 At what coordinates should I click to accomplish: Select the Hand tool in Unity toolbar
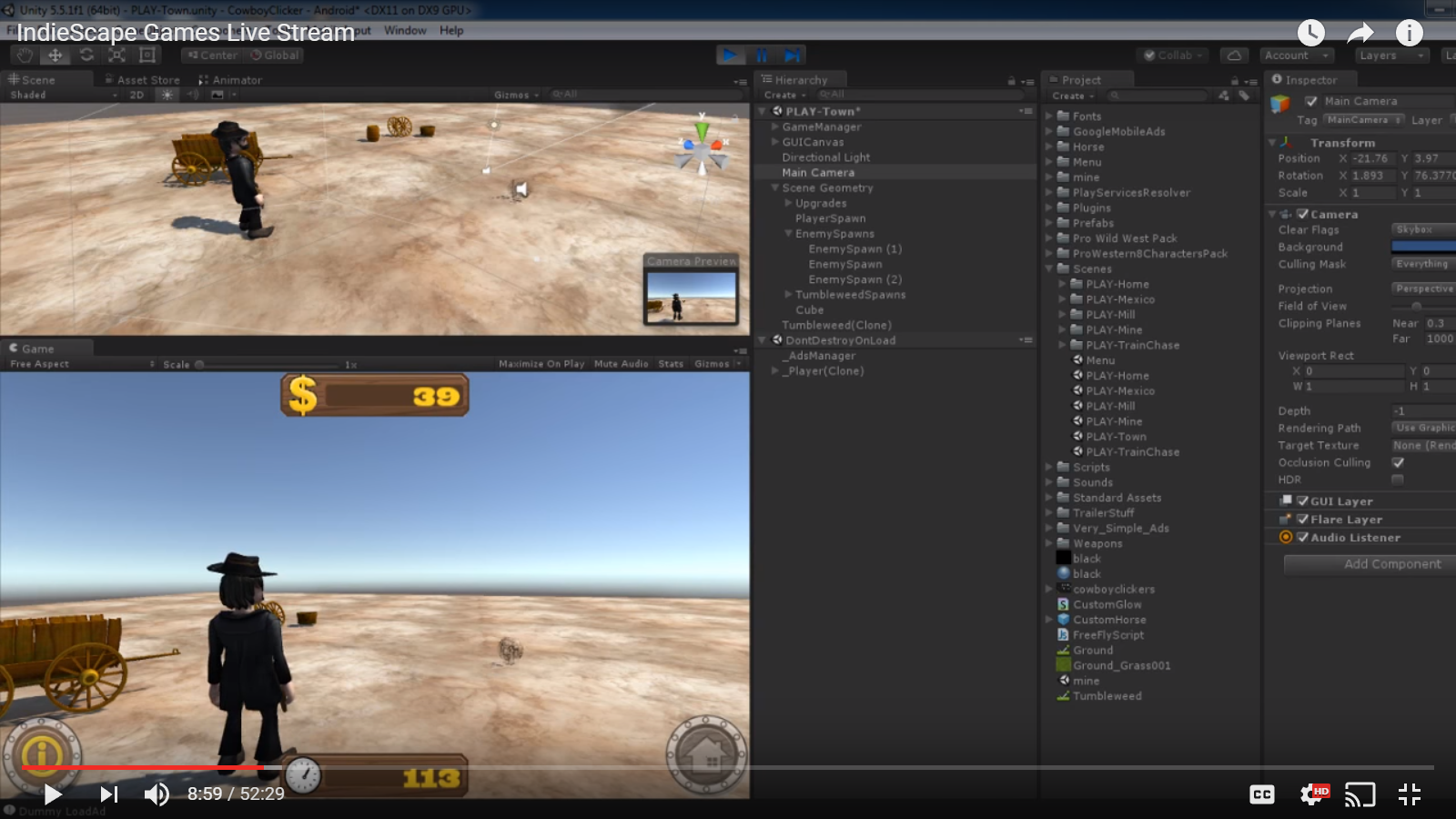[25, 56]
